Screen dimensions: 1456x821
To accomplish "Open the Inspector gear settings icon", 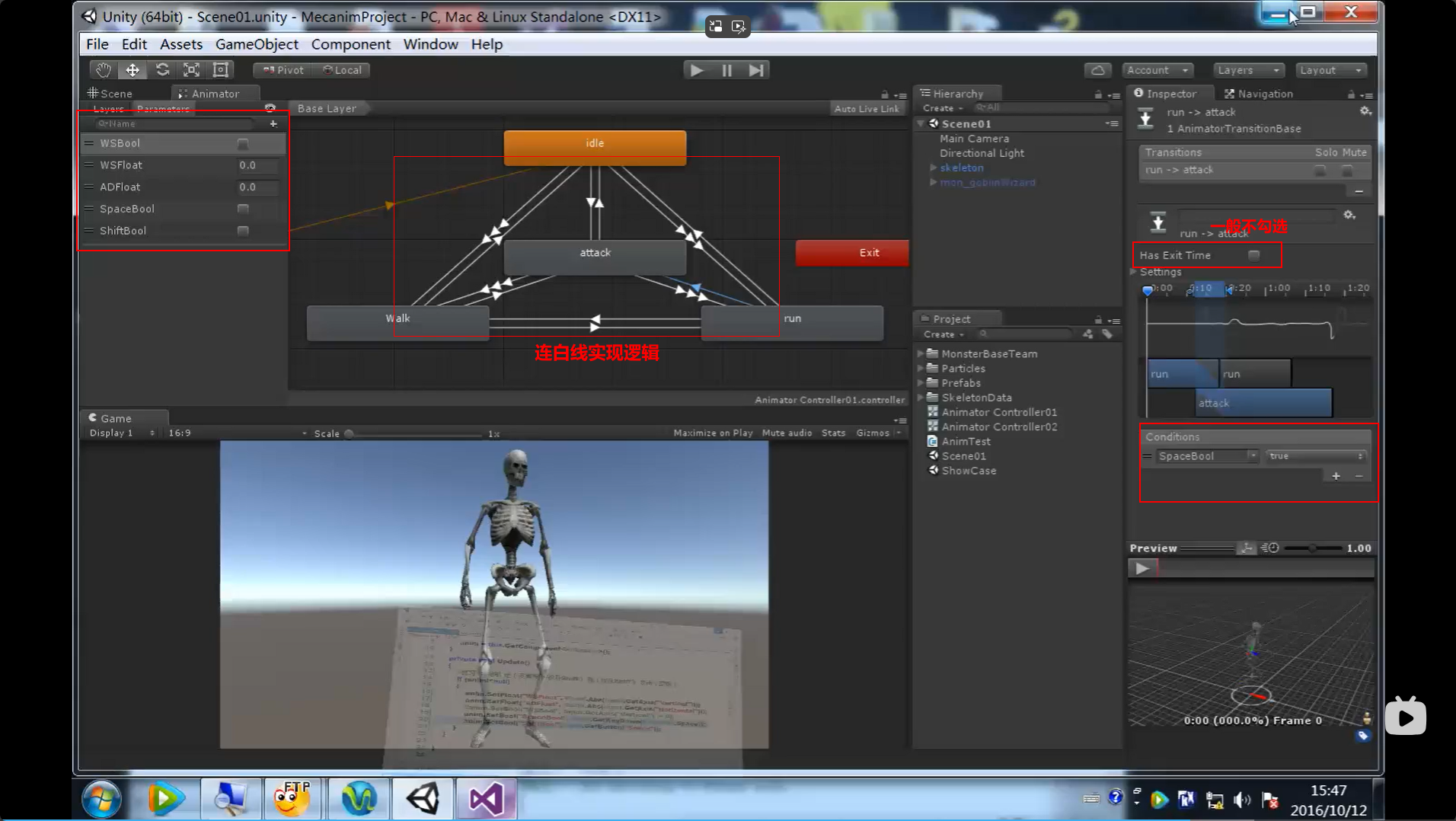I will (1365, 111).
